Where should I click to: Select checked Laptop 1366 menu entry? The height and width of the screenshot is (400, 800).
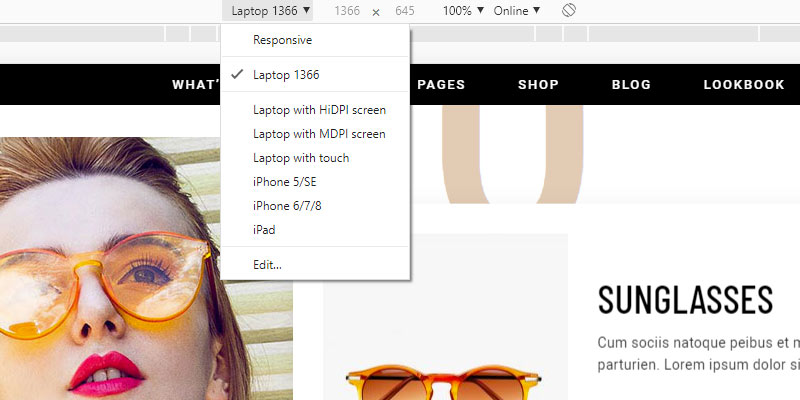coord(315,75)
